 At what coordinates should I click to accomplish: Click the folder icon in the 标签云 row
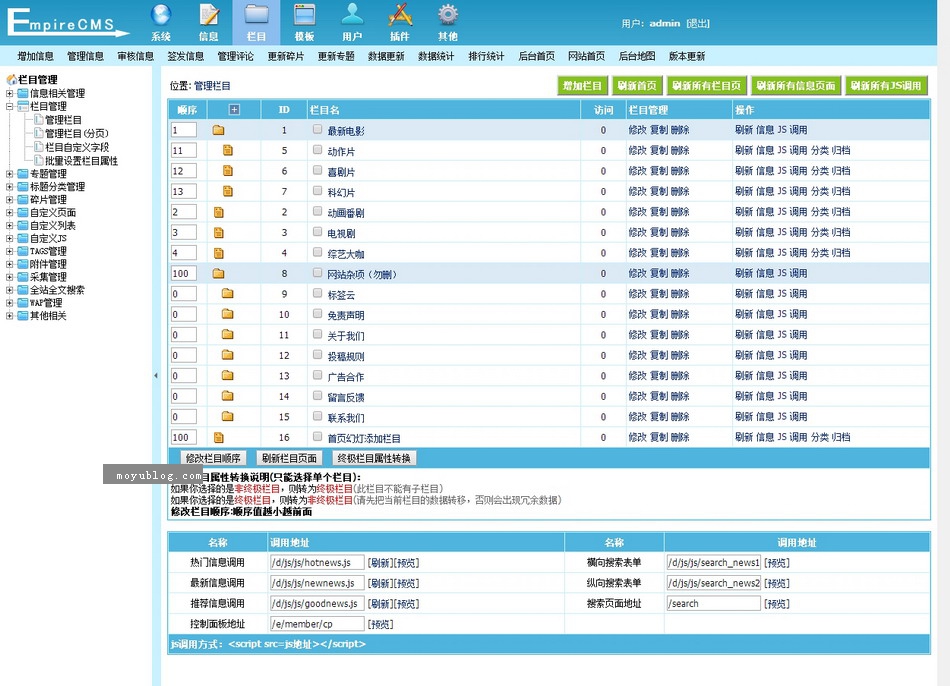point(227,293)
